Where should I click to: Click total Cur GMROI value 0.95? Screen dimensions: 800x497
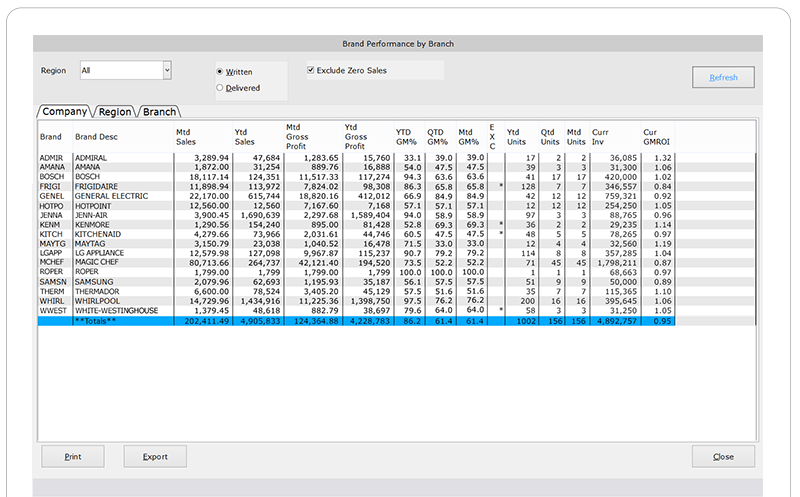(x=662, y=321)
